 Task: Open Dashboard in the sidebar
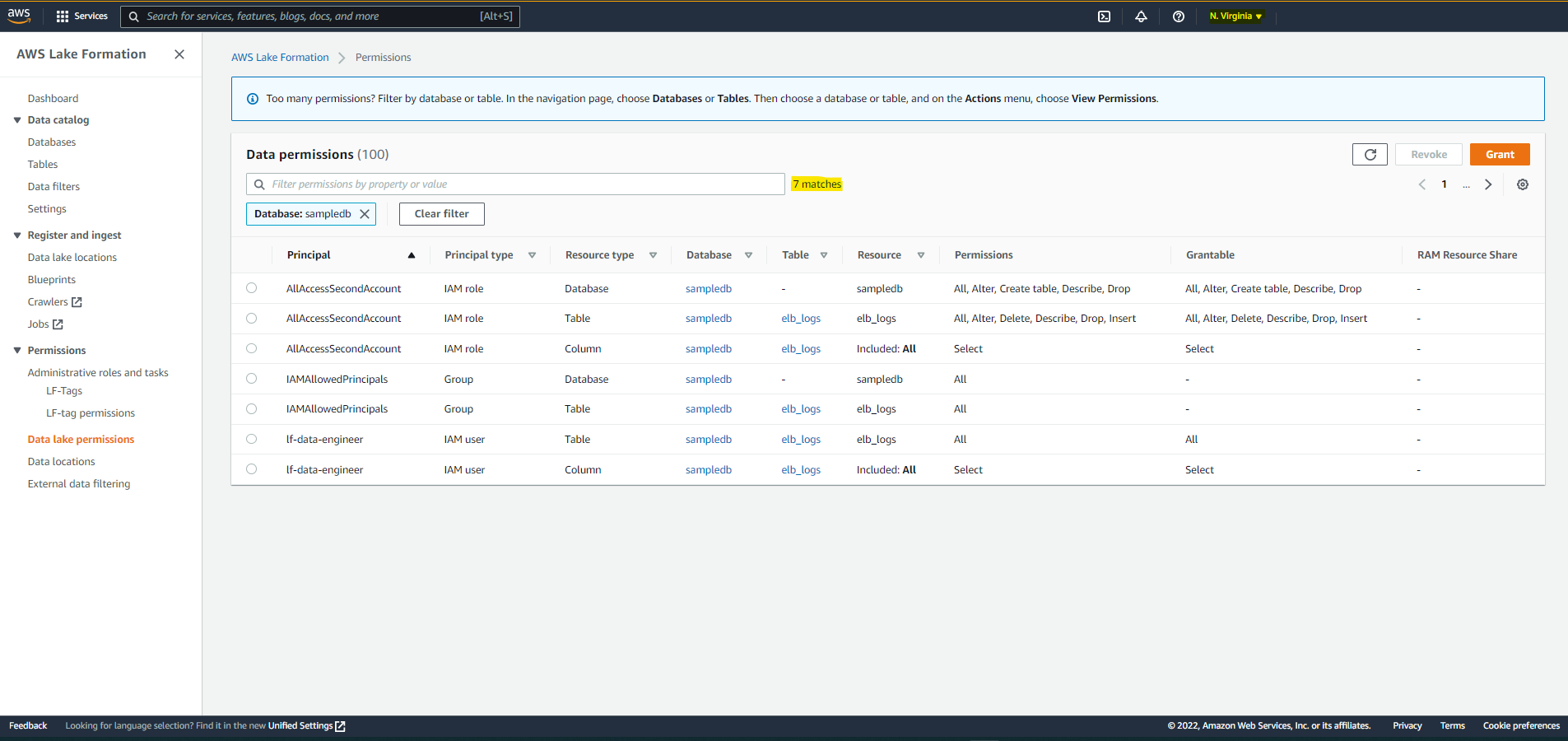[x=53, y=99]
